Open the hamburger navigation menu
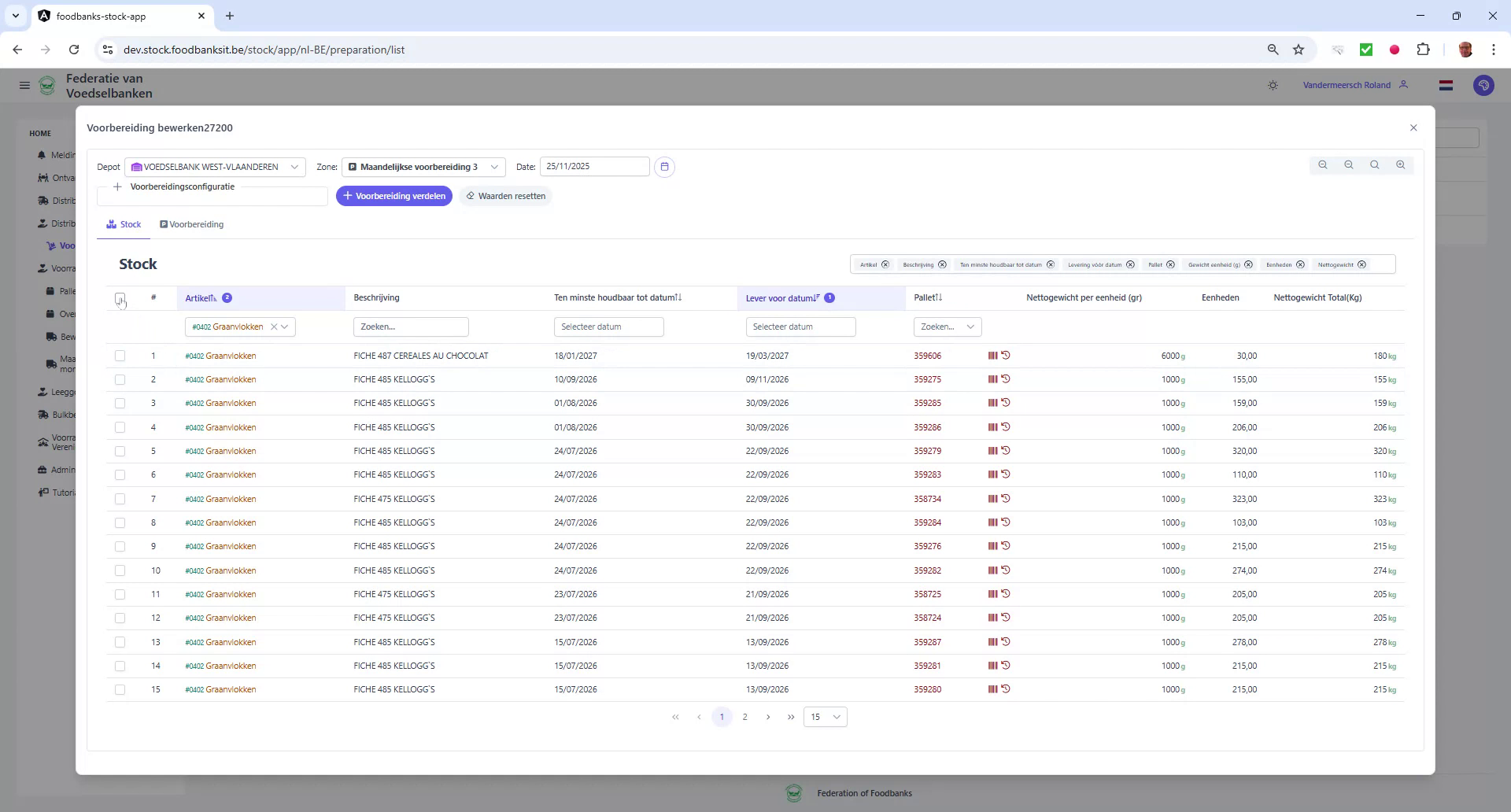This screenshot has width=1511, height=812. tap(24, 85)
